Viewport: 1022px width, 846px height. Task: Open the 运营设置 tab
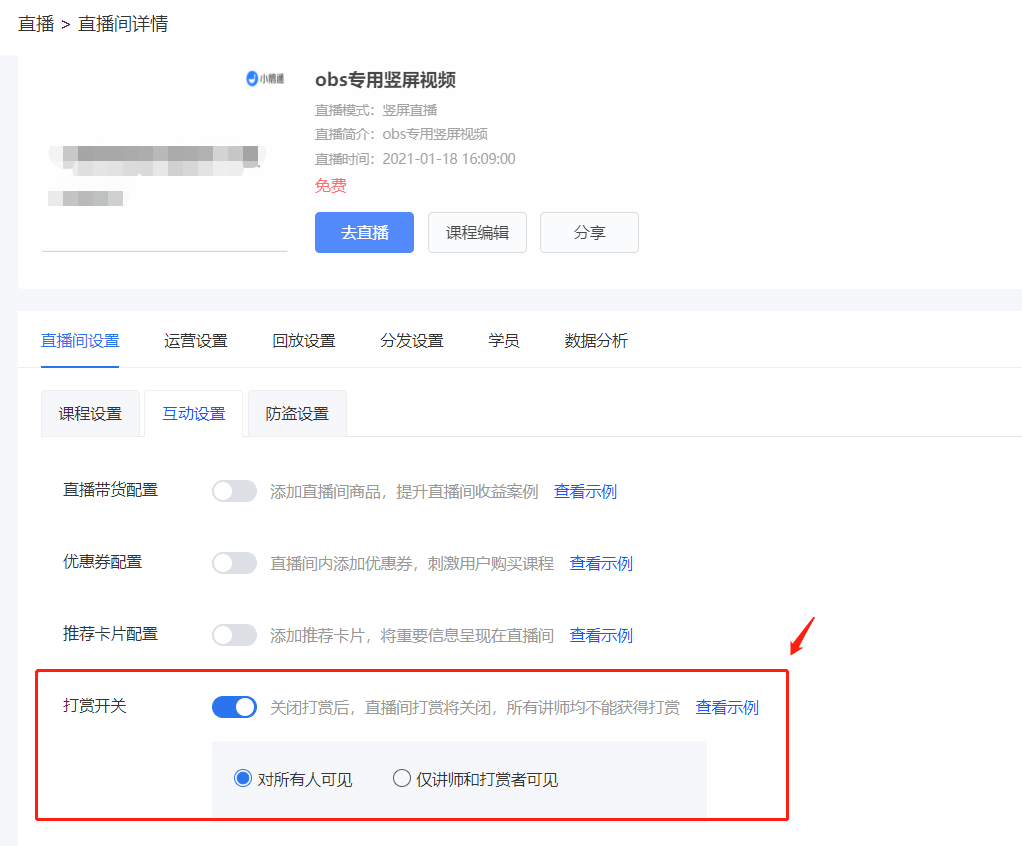pyautogui.click(x=196, y=341)
